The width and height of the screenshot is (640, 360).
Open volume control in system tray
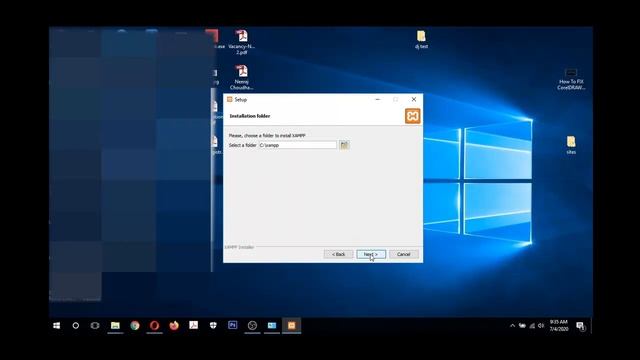coord(541,325)
